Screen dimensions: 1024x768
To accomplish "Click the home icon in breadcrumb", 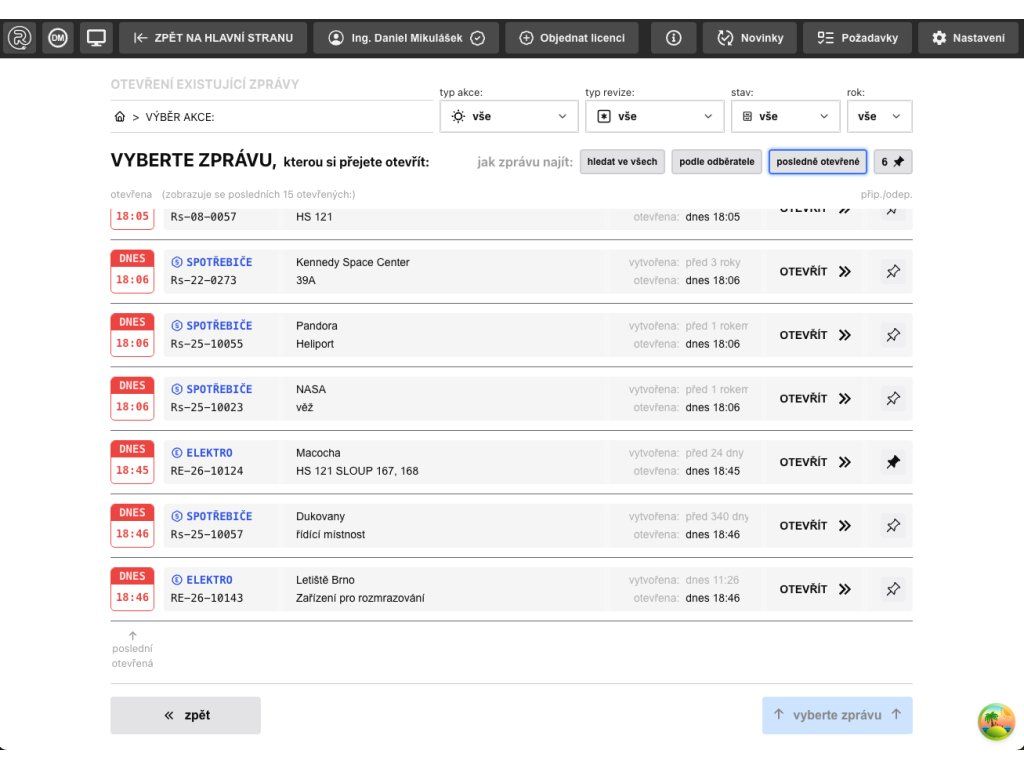I will [120, 117].
